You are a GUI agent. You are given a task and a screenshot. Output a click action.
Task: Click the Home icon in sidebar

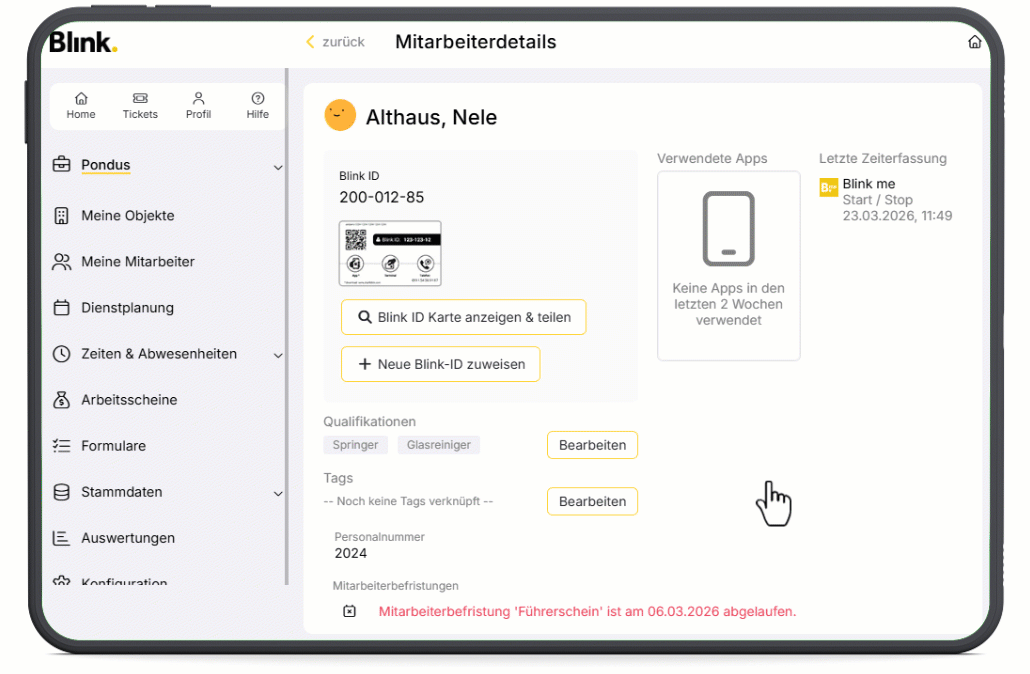point(81,99)
